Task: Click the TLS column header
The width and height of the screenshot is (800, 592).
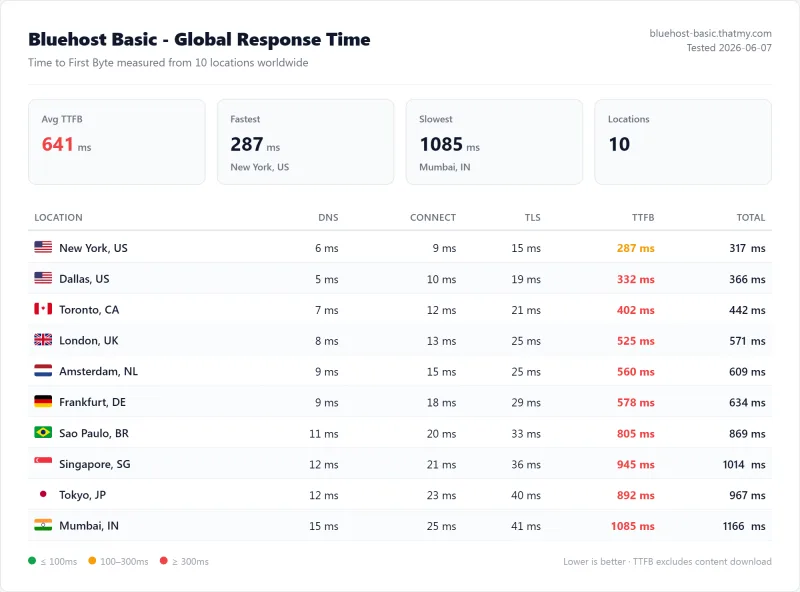Action: (532, 217)
